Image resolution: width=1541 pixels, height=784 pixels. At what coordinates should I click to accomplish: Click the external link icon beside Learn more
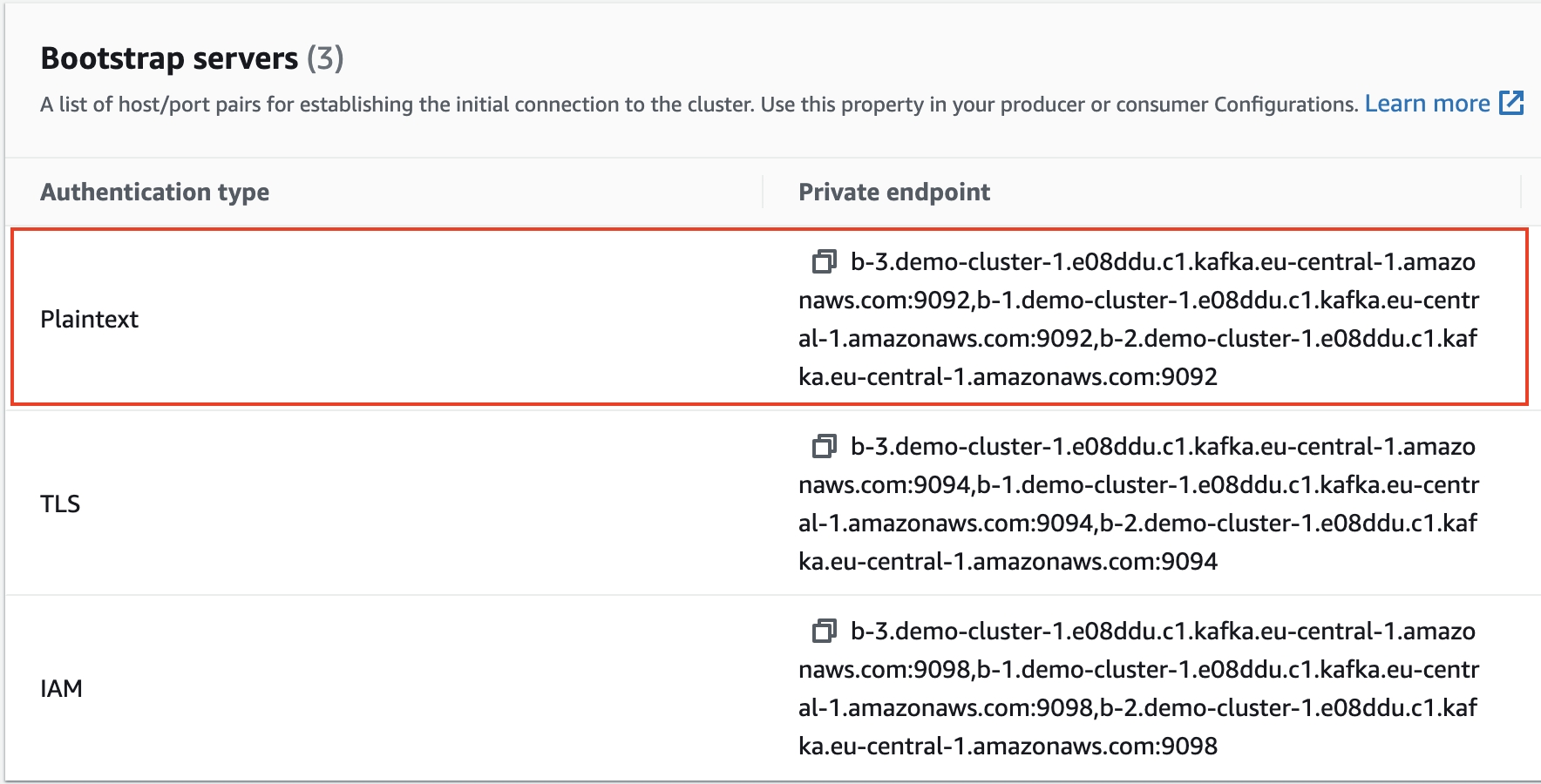[1511, 103]
